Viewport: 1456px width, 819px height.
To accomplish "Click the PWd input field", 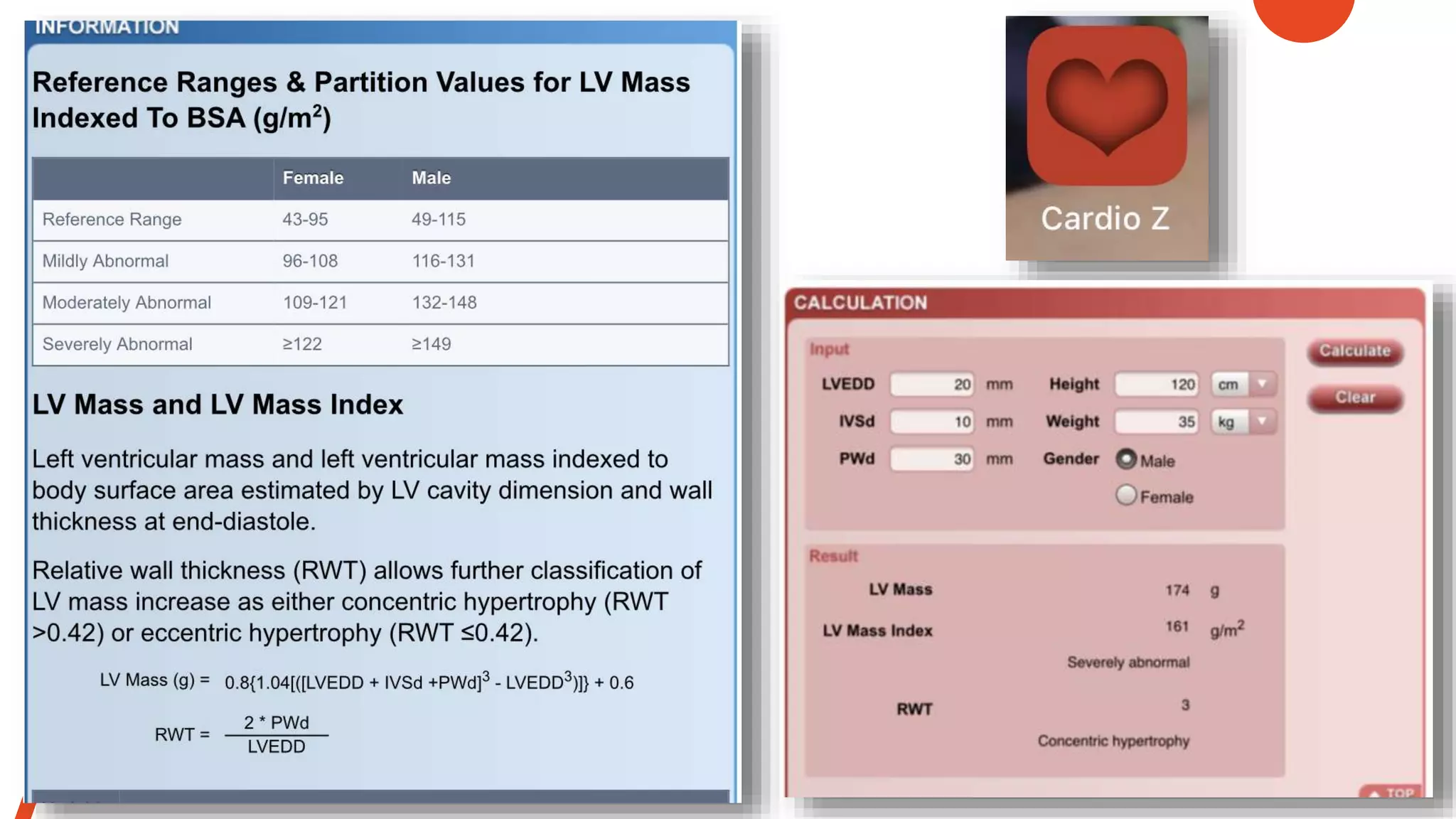I will tap(932, 459).
